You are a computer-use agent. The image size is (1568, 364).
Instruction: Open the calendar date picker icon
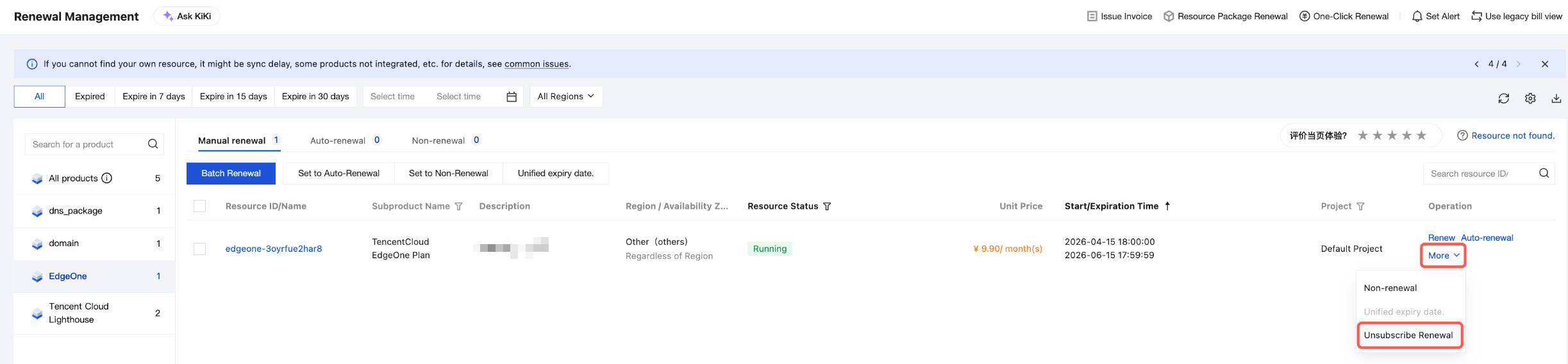(512, 97)
